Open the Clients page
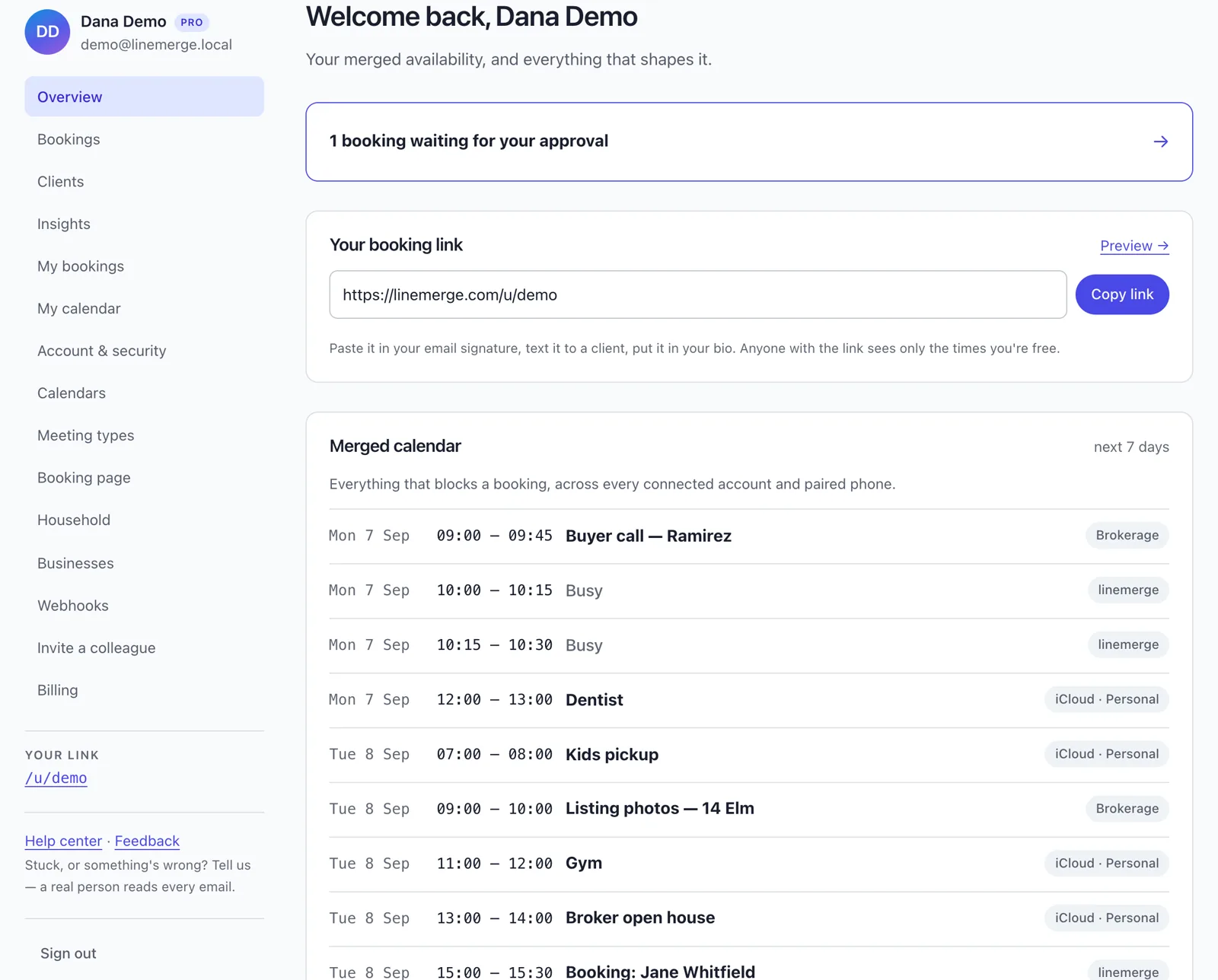Viewport: 1218px width, 980px height. [x=144, y=182]
